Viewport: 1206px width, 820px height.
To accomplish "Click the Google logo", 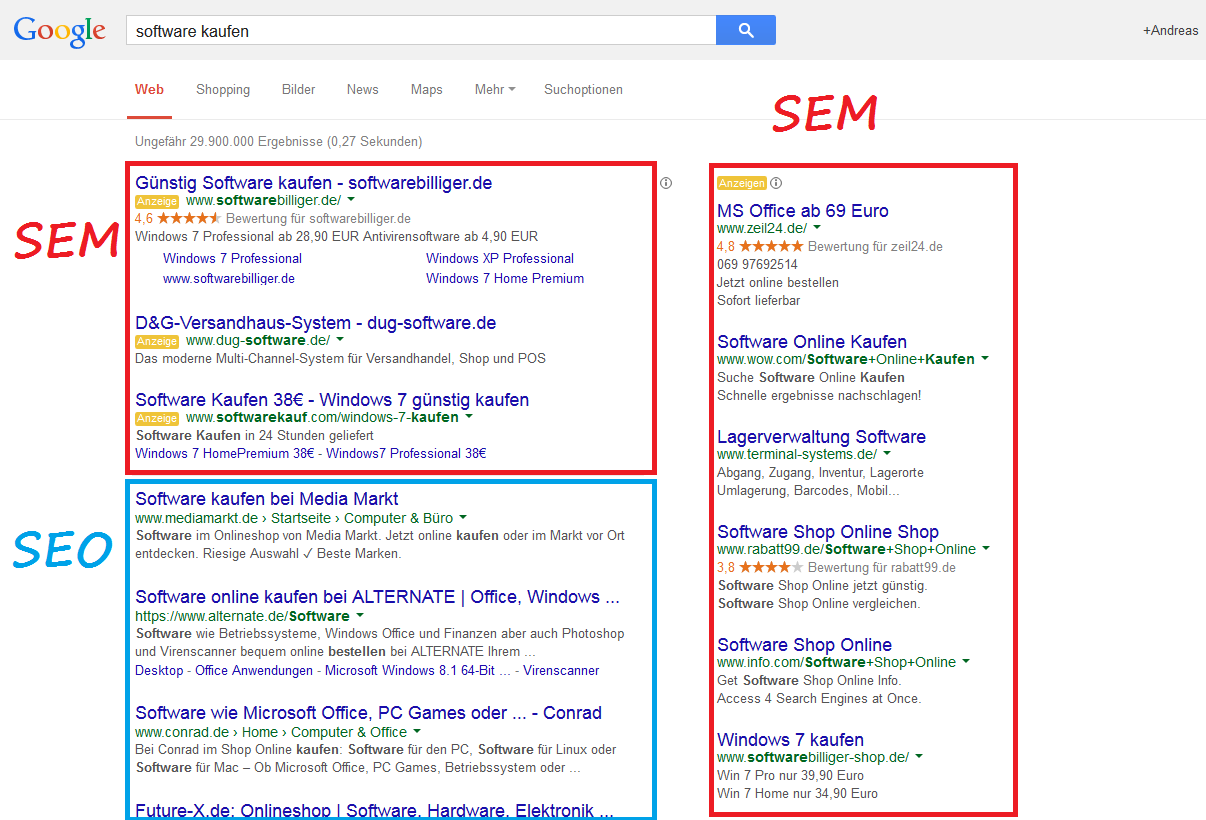I will click(59, 30).
